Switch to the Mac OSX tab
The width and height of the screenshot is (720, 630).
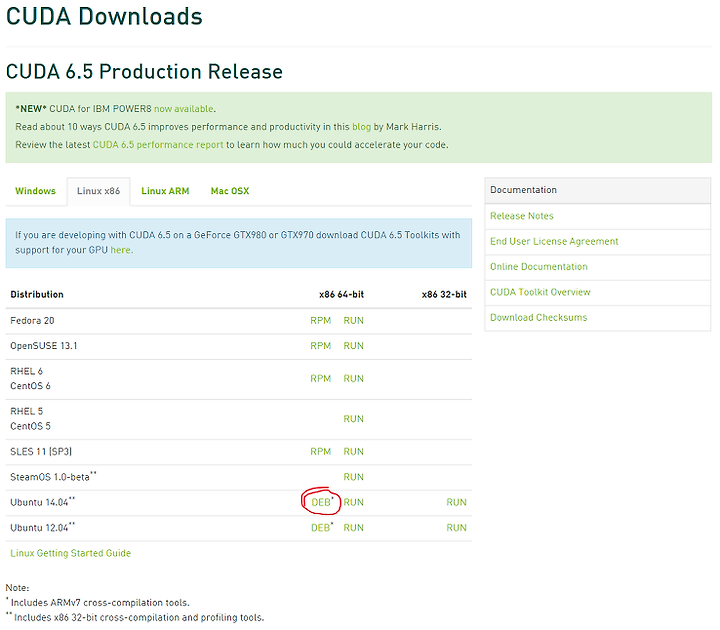click(230, 191)
